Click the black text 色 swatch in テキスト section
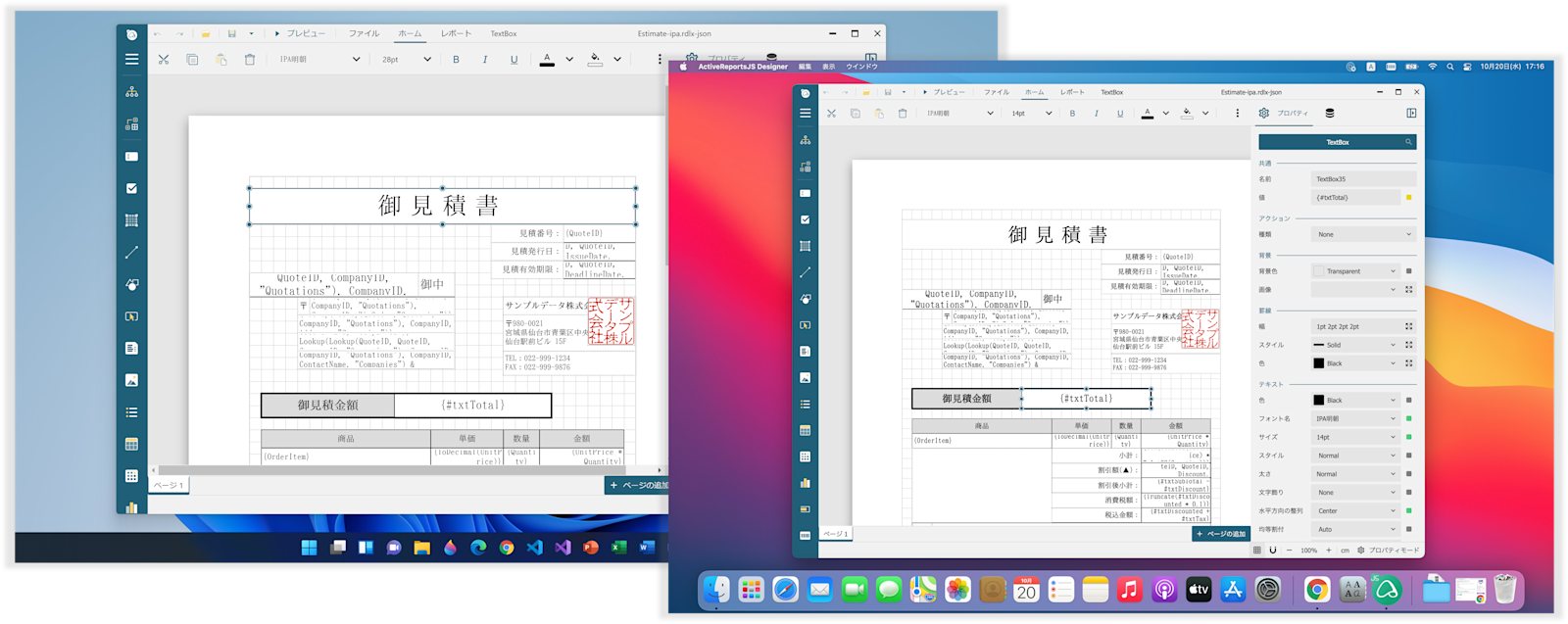This screenshot has width=1568, height=624. click(1319, 400)
